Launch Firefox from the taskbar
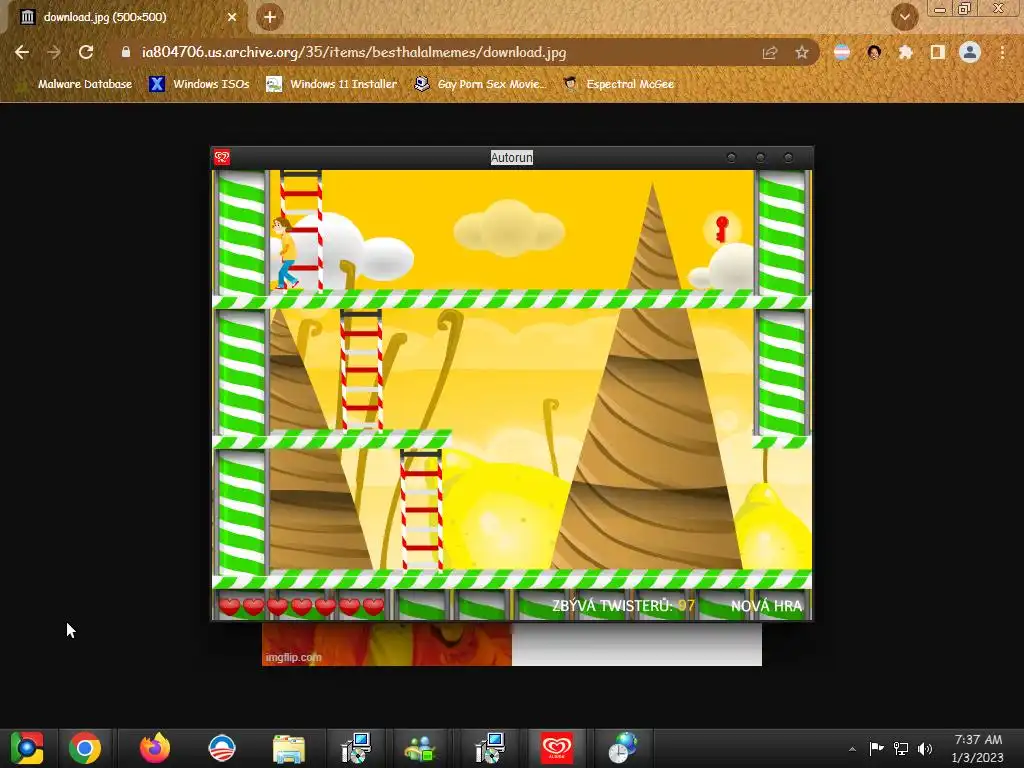This screenshot has width=1024, height=768. 155,748
